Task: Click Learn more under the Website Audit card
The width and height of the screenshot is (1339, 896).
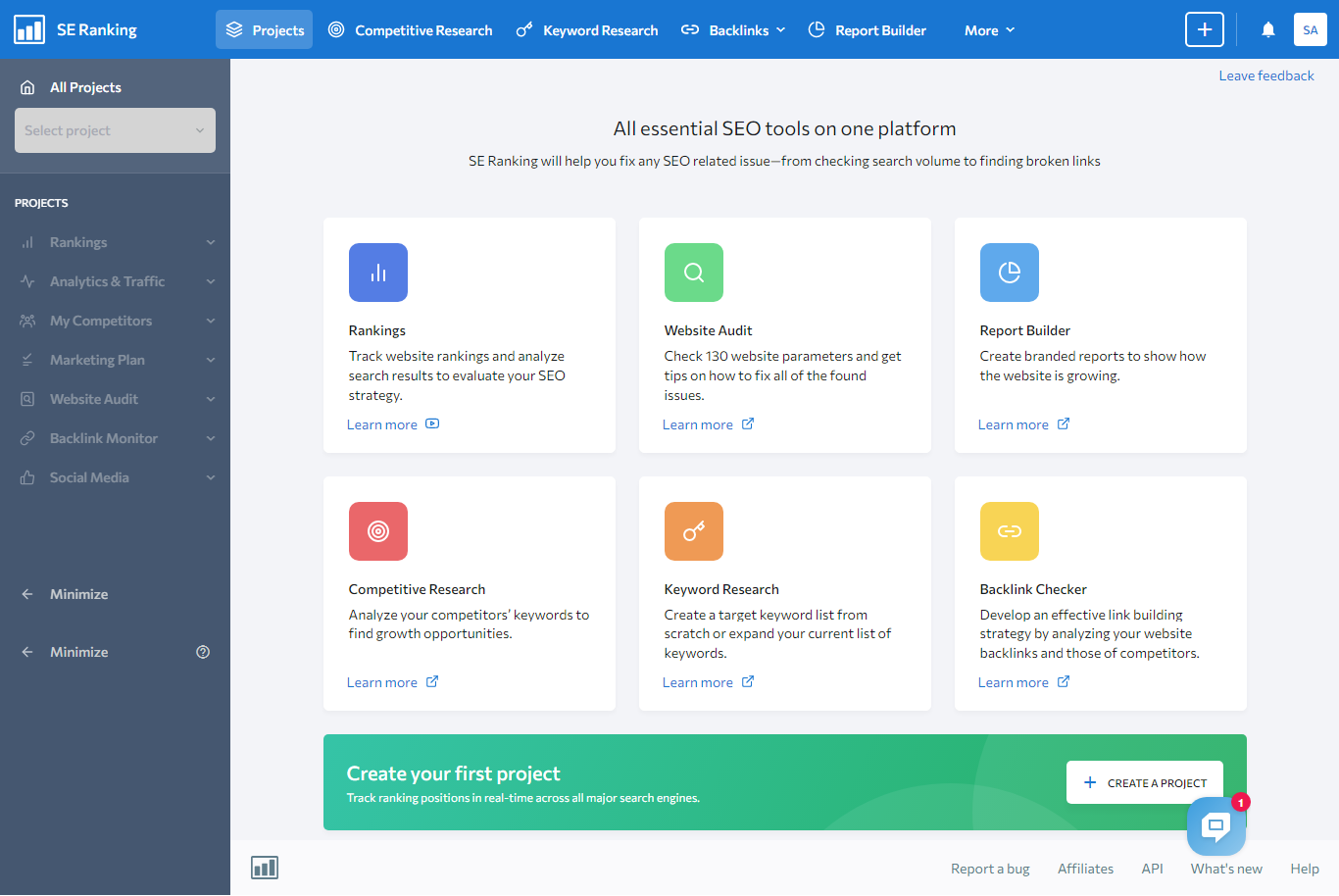Action: (709, 424)
